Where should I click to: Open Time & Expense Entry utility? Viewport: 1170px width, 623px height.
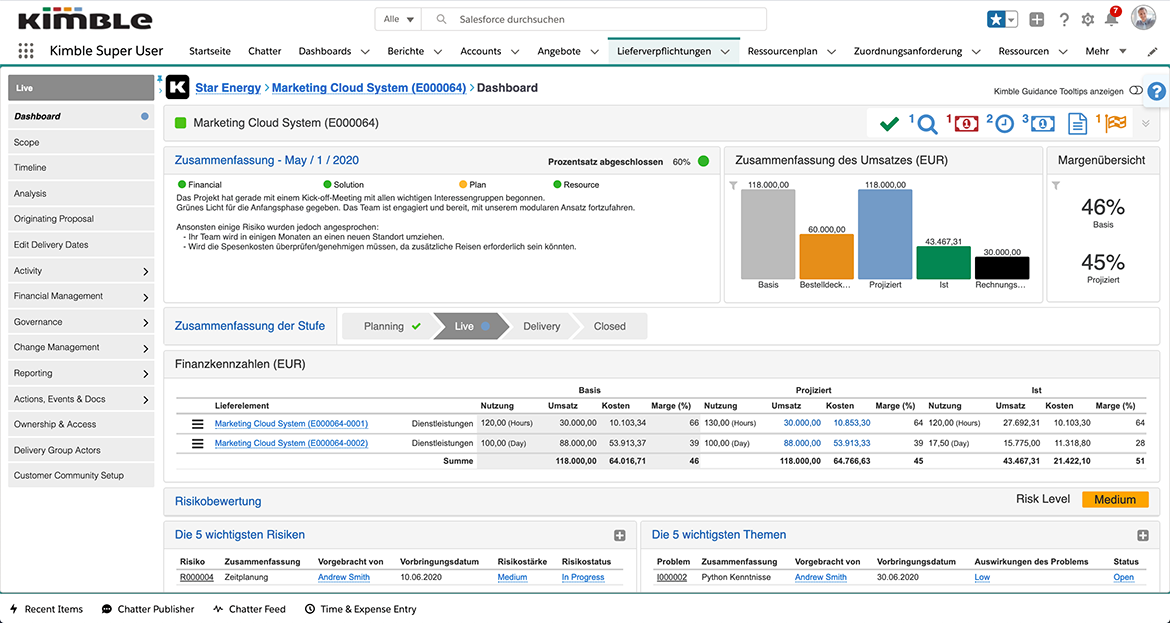360,609
